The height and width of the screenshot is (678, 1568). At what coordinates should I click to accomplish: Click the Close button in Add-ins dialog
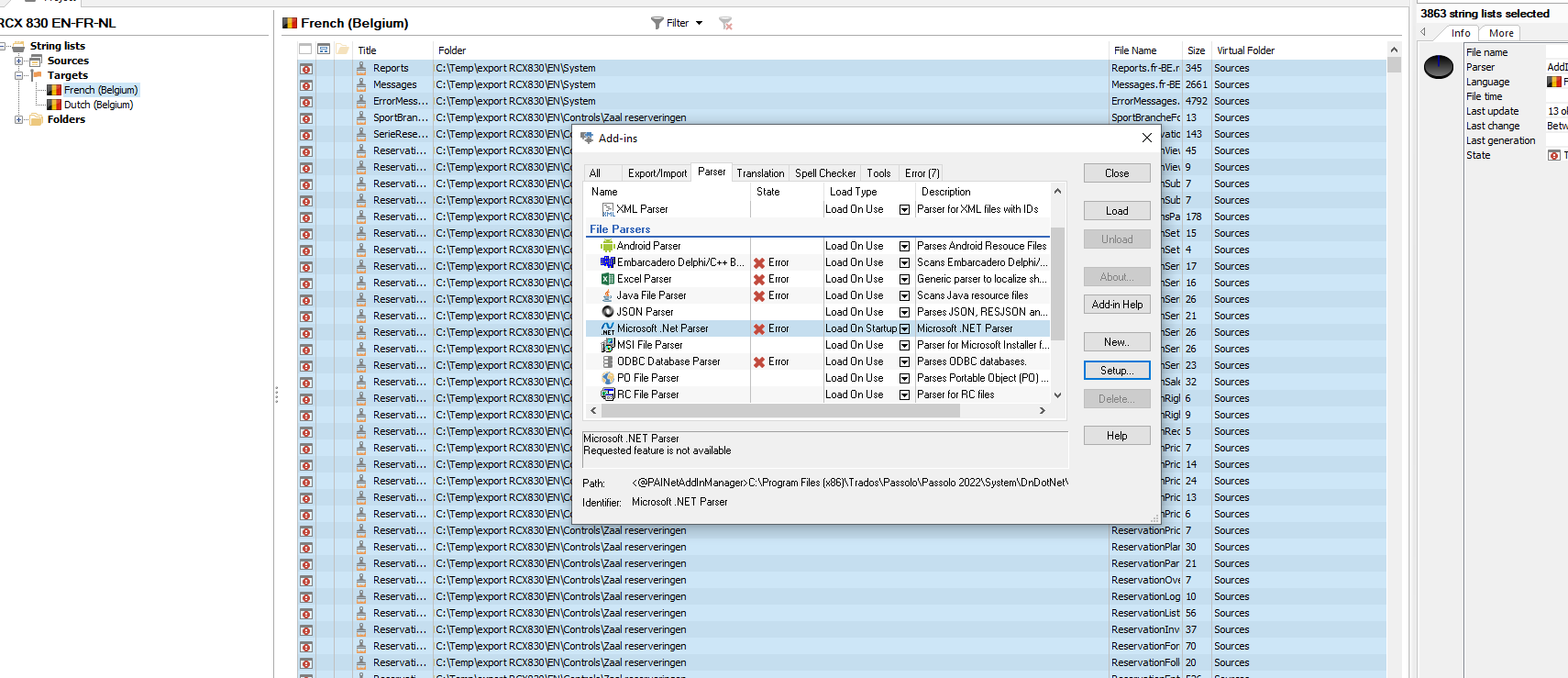point(1117,173)
